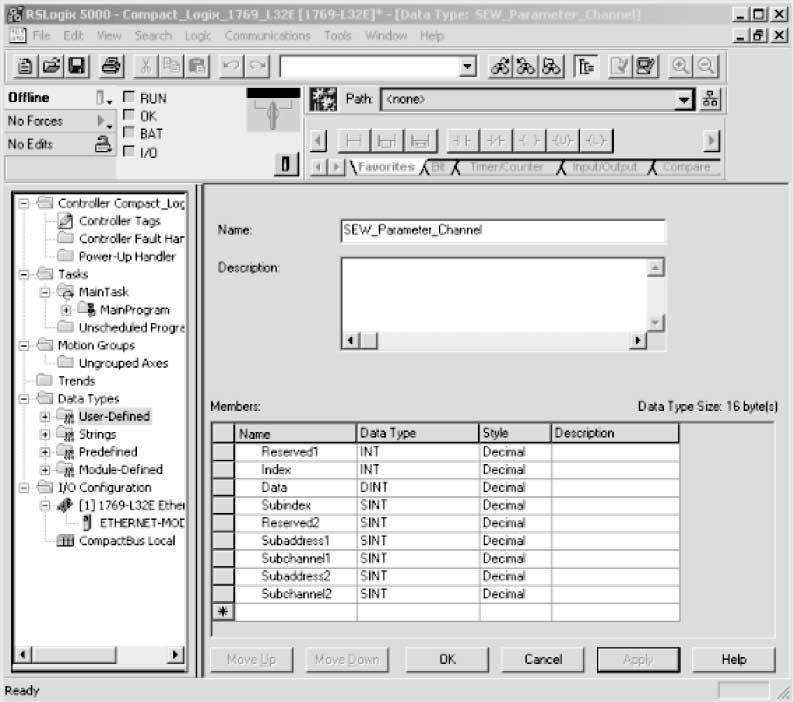
Task: Click the Move Up button
Action: click(251, 660)
